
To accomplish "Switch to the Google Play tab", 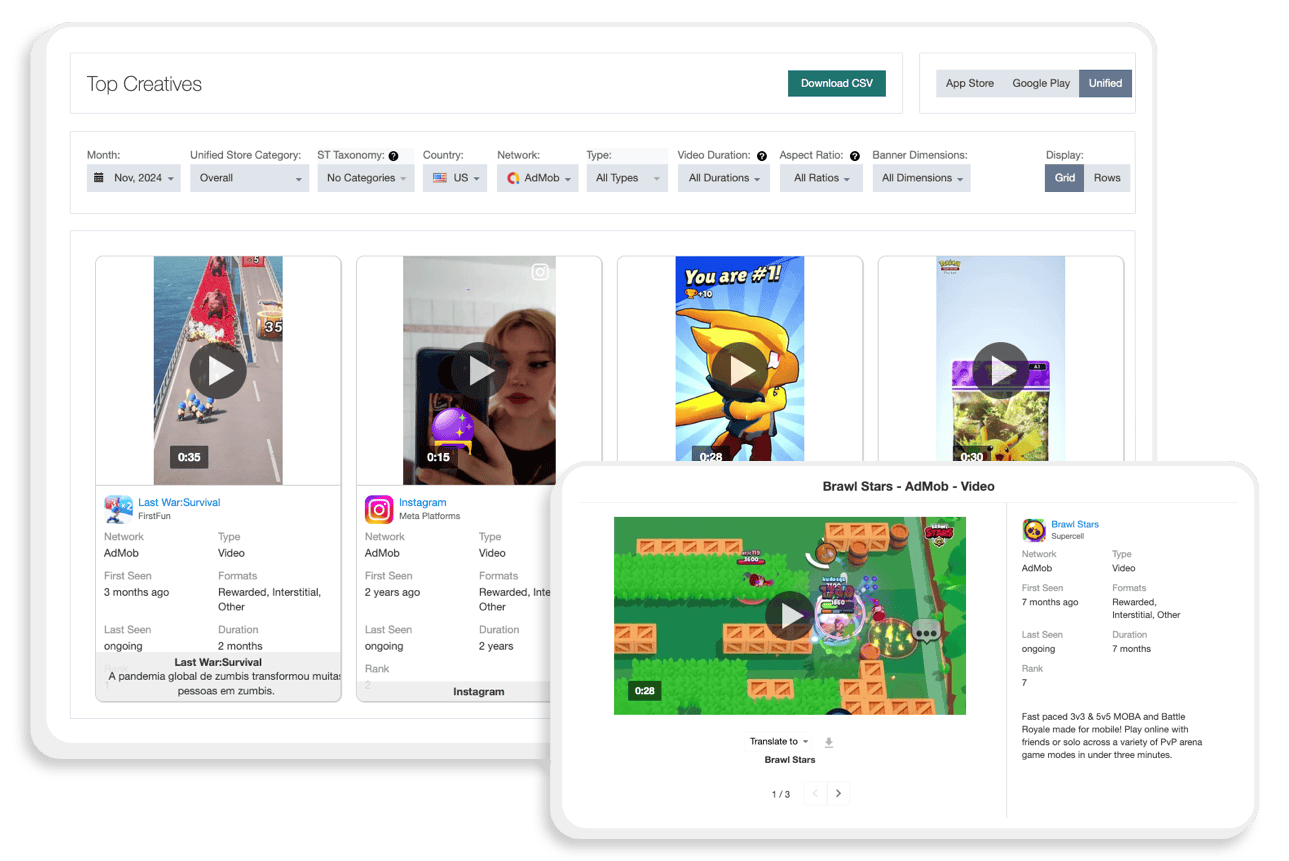I will [x=1041, y=83].
